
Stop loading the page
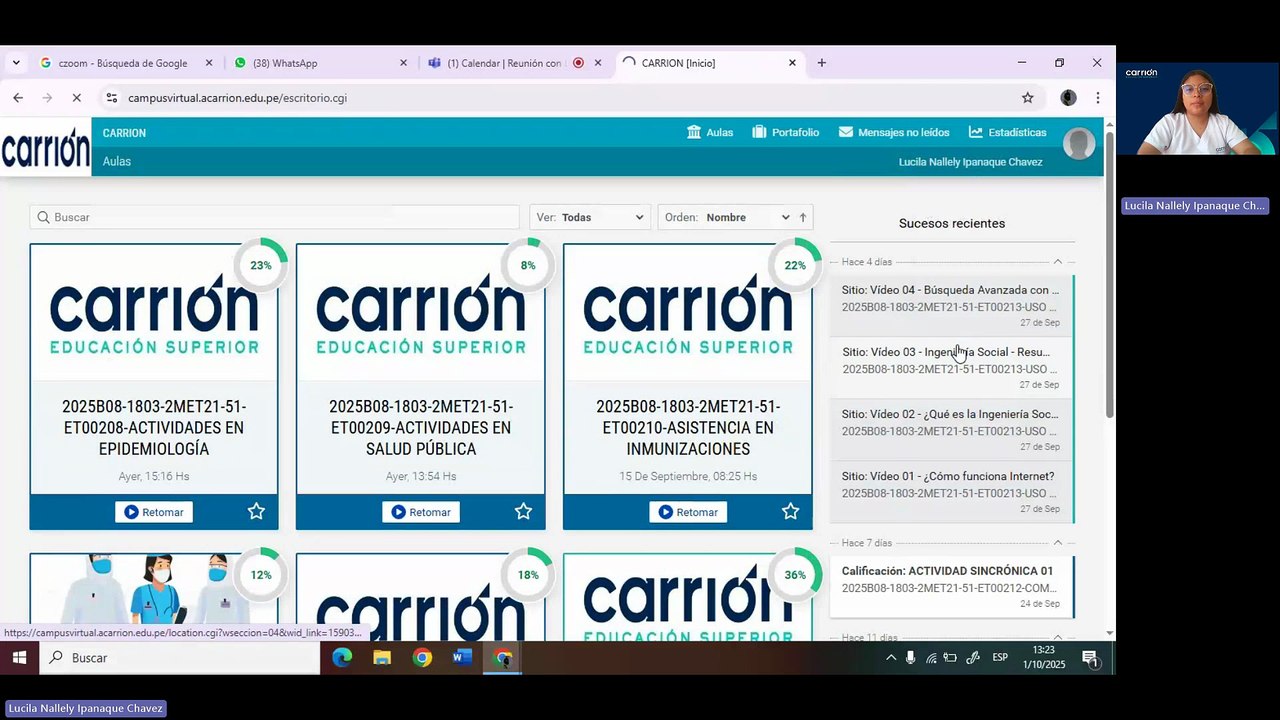pos(76,98)
